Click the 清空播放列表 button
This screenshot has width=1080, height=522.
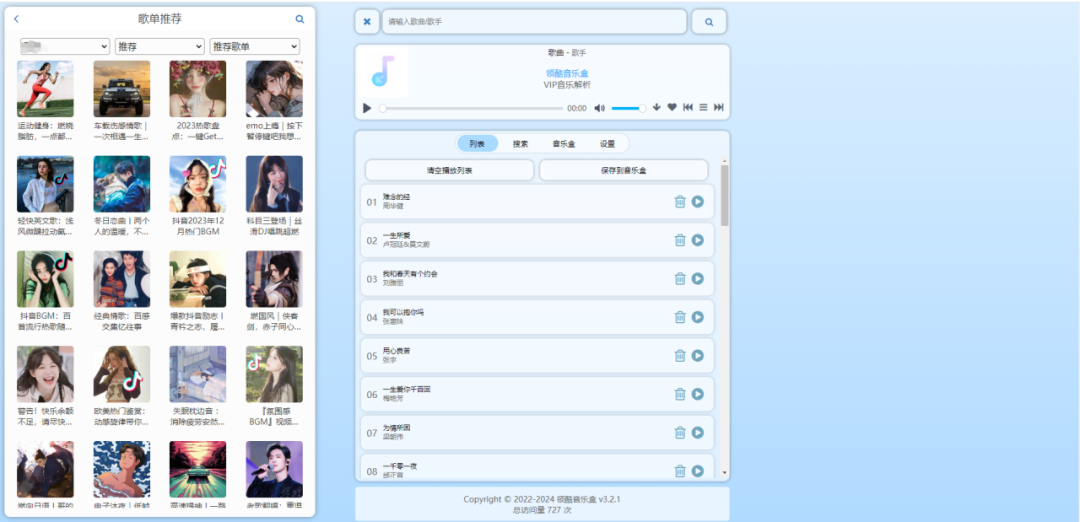click(x=450, y=171)
